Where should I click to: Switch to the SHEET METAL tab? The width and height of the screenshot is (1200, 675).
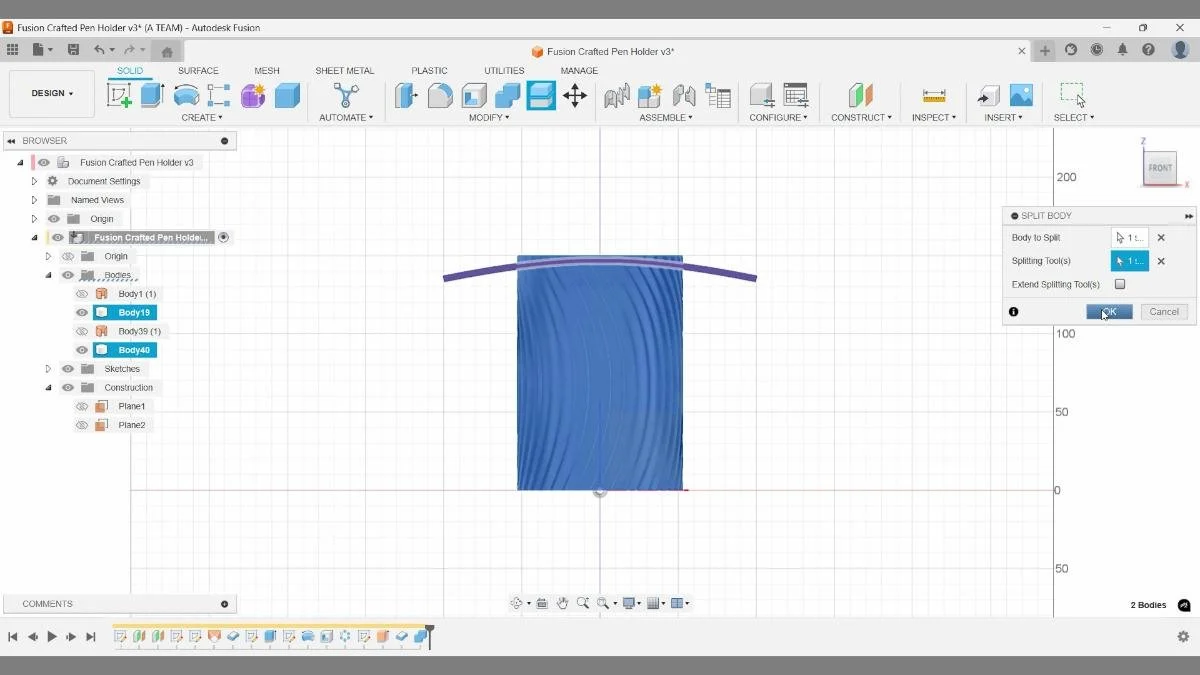pyautogui.click(x=345, y=71)
